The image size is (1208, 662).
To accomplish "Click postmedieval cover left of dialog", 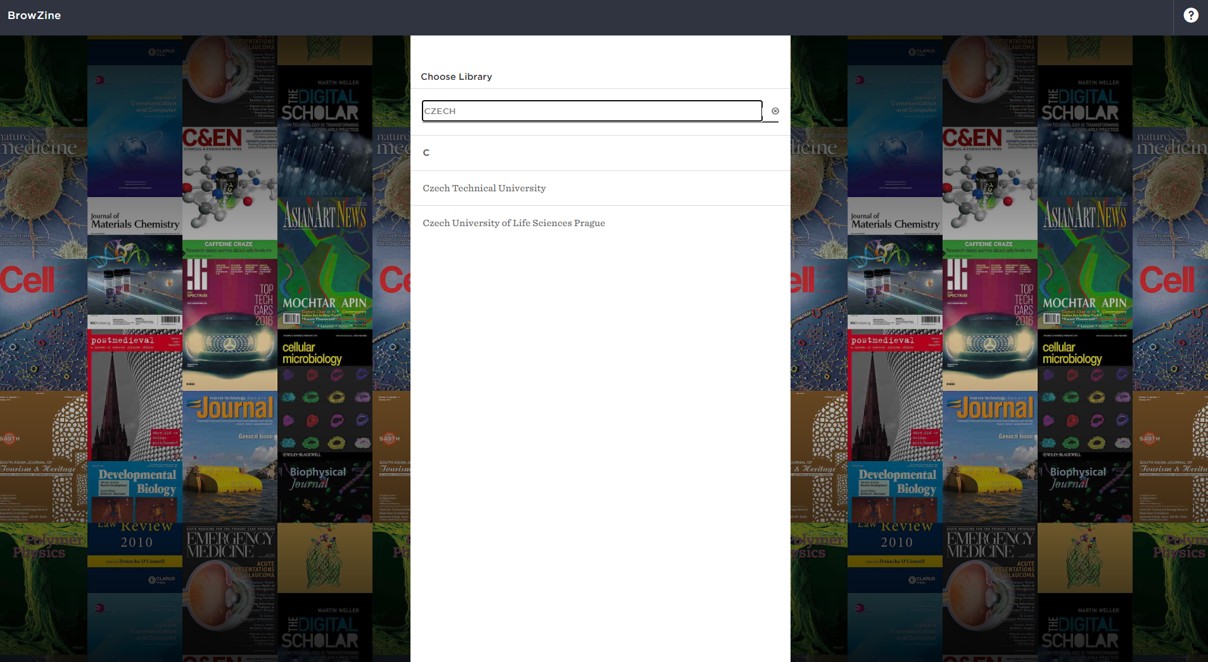I will pyautogui.click(x=134, y=395).
